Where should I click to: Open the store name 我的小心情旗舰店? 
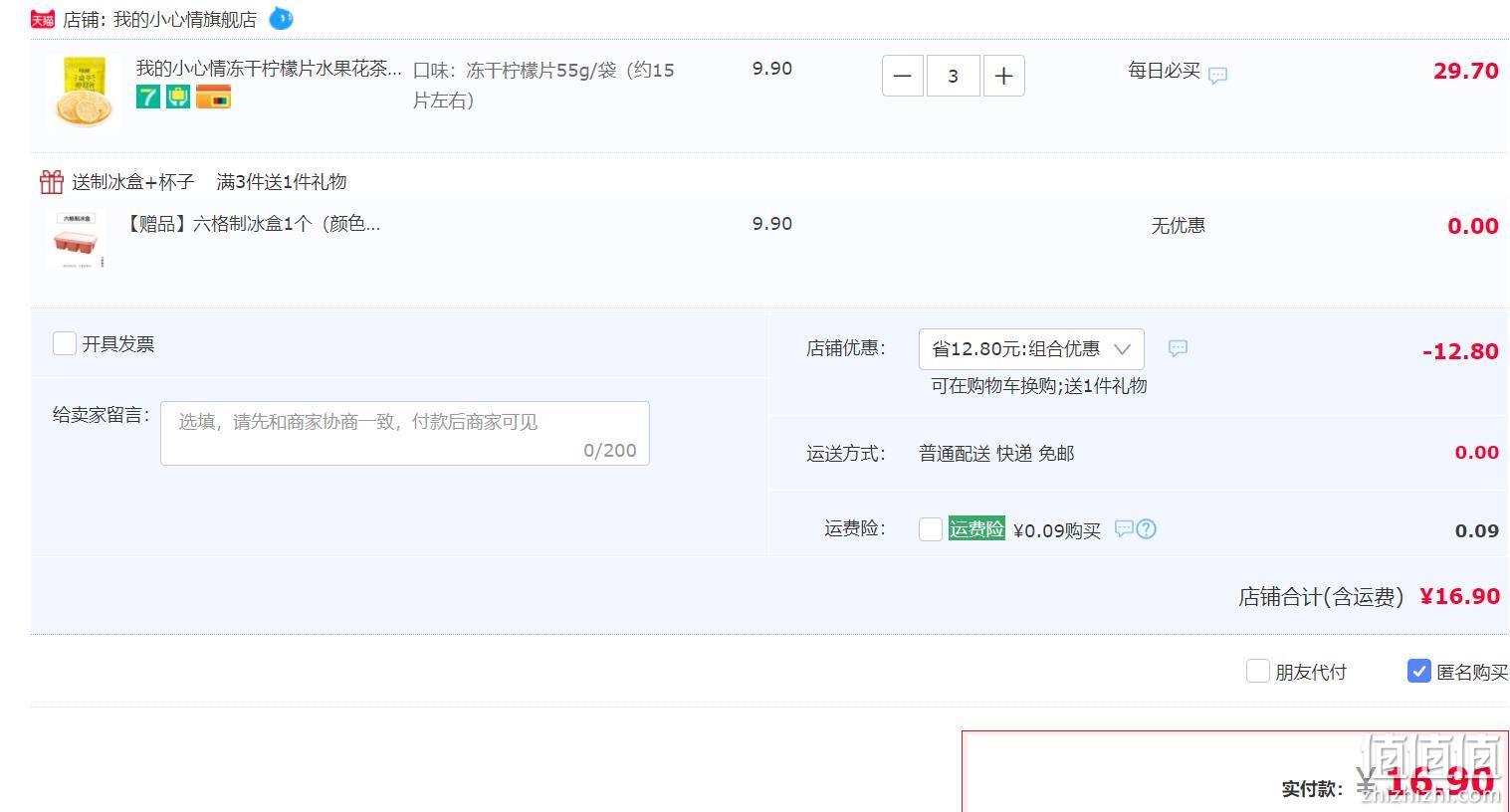tap(185, 20)
